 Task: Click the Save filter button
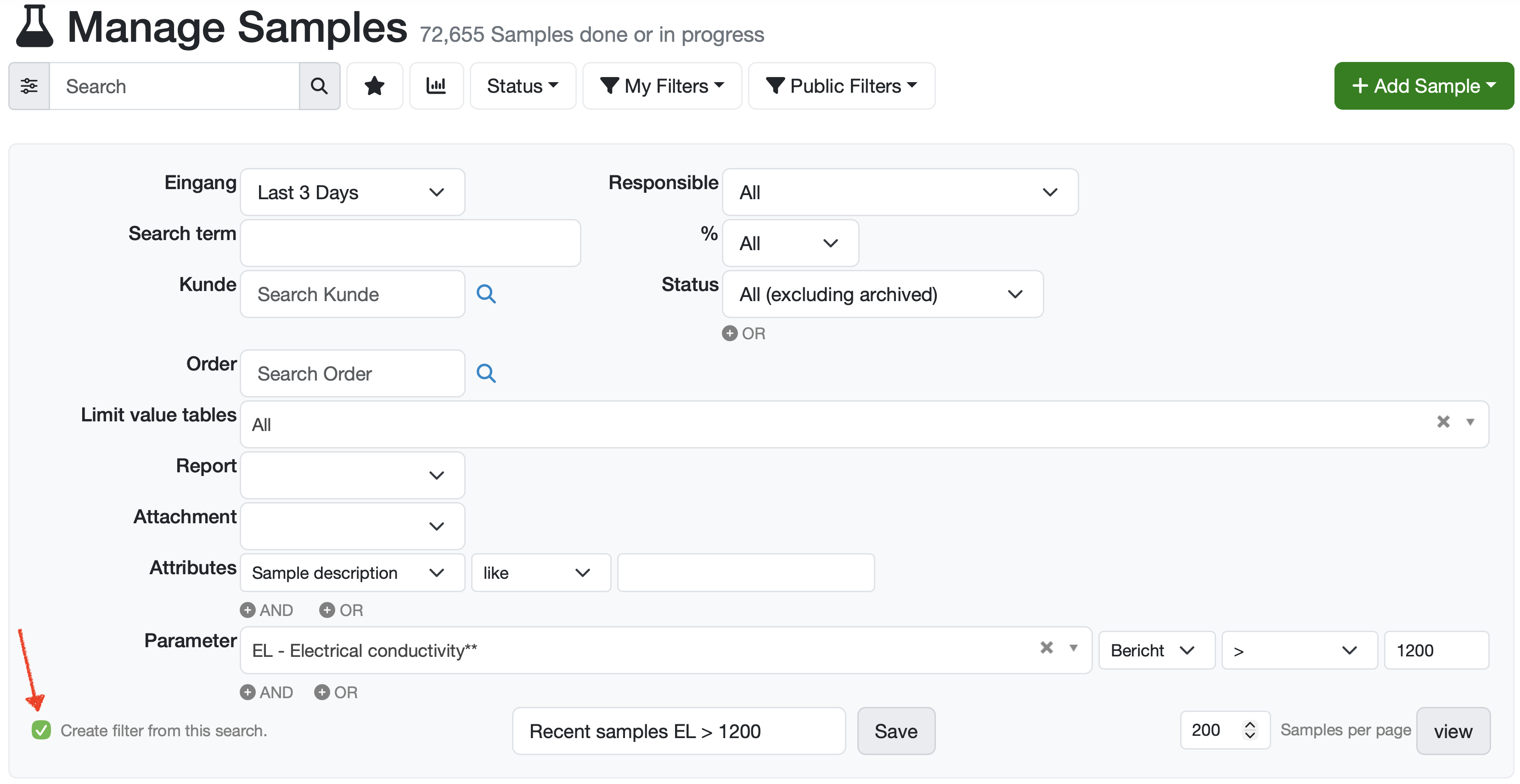(x=895, y=731)
